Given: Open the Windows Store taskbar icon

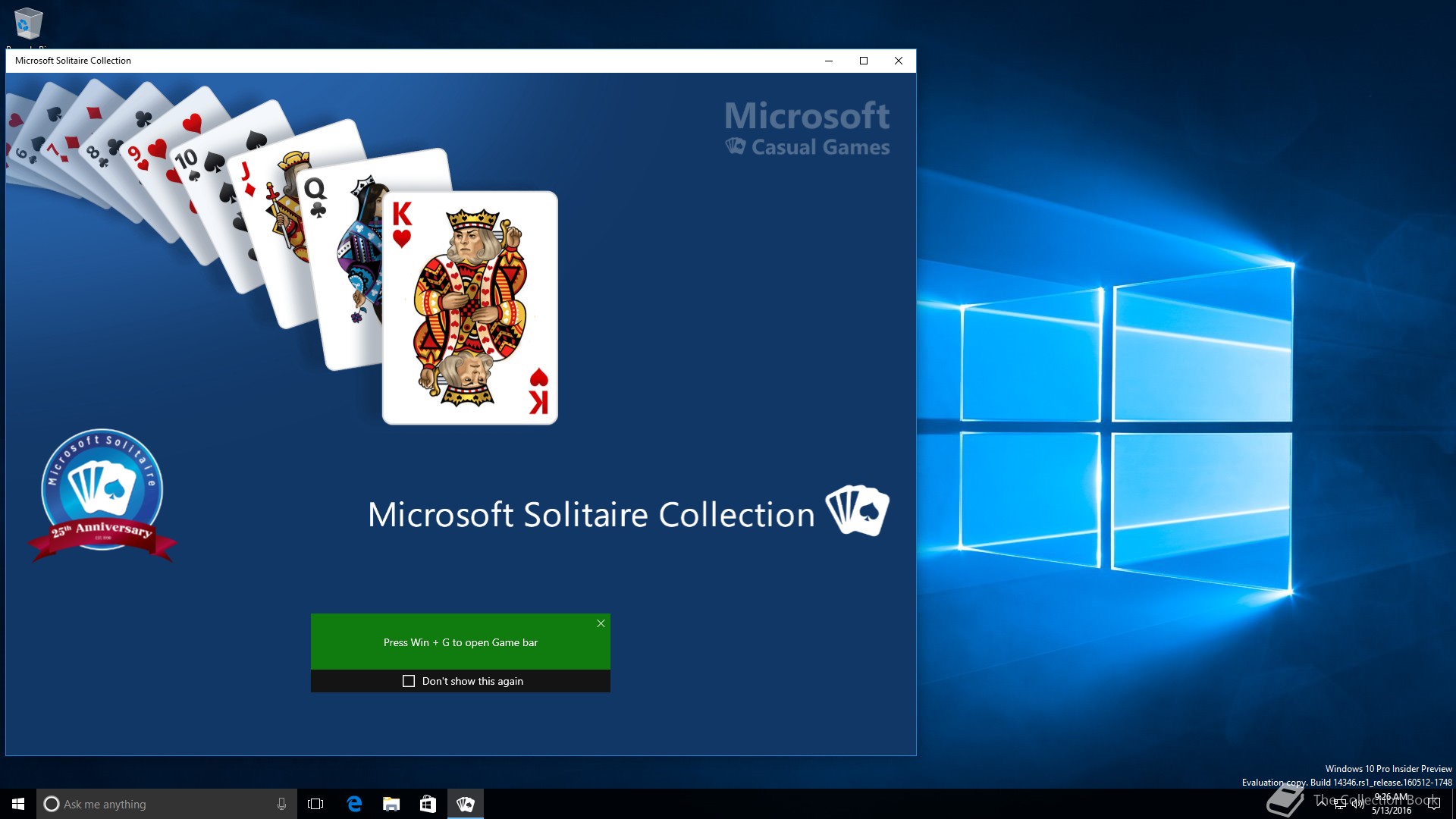Looking at the screenshot, I should point(428,804).
